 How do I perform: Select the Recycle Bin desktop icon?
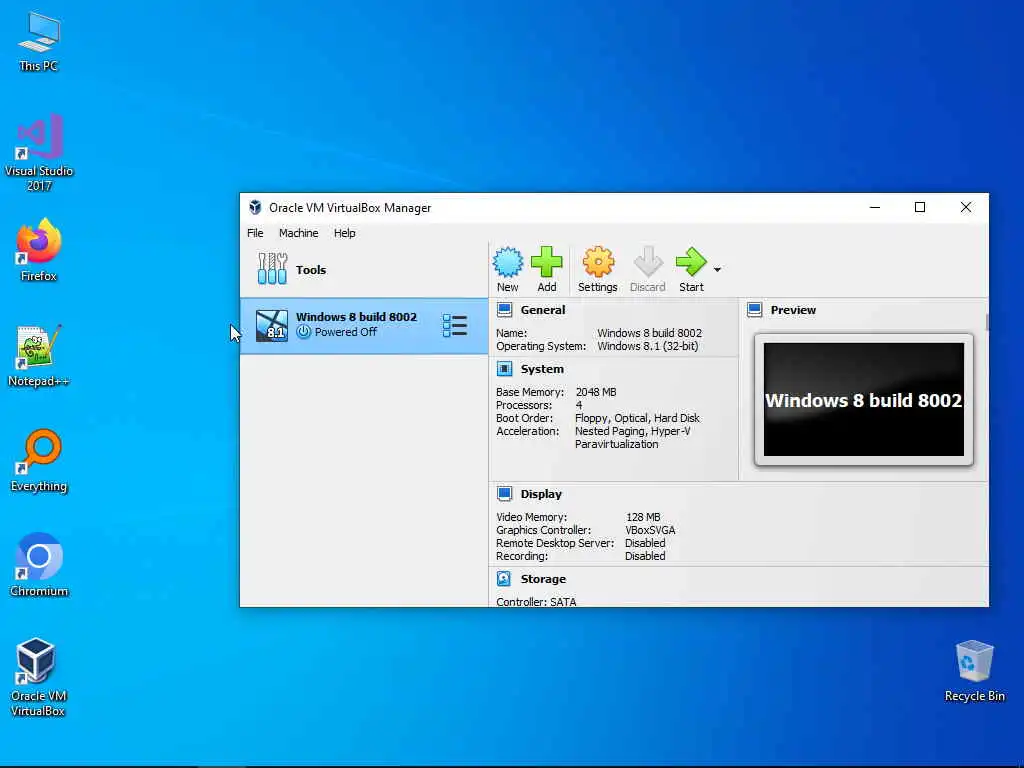pyautogui.click(x=974, y=671)
